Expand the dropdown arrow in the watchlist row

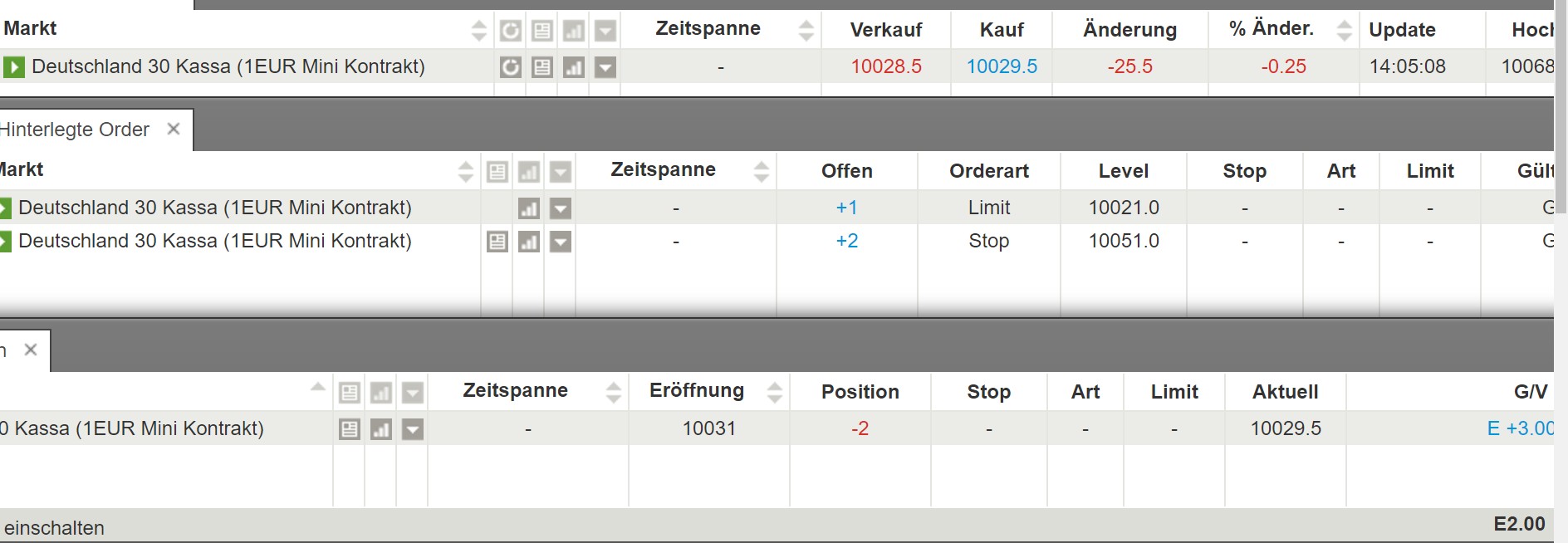(x=605, y=66)
